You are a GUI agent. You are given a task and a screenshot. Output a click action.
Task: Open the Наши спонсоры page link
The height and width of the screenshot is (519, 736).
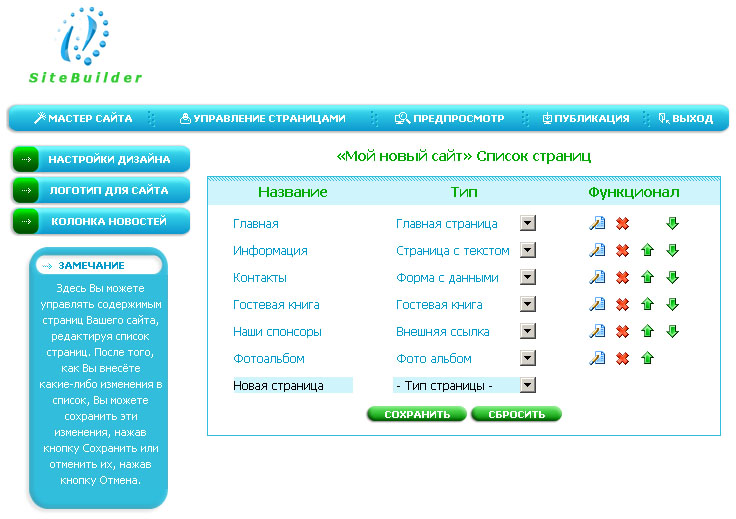tap(277, 332)
